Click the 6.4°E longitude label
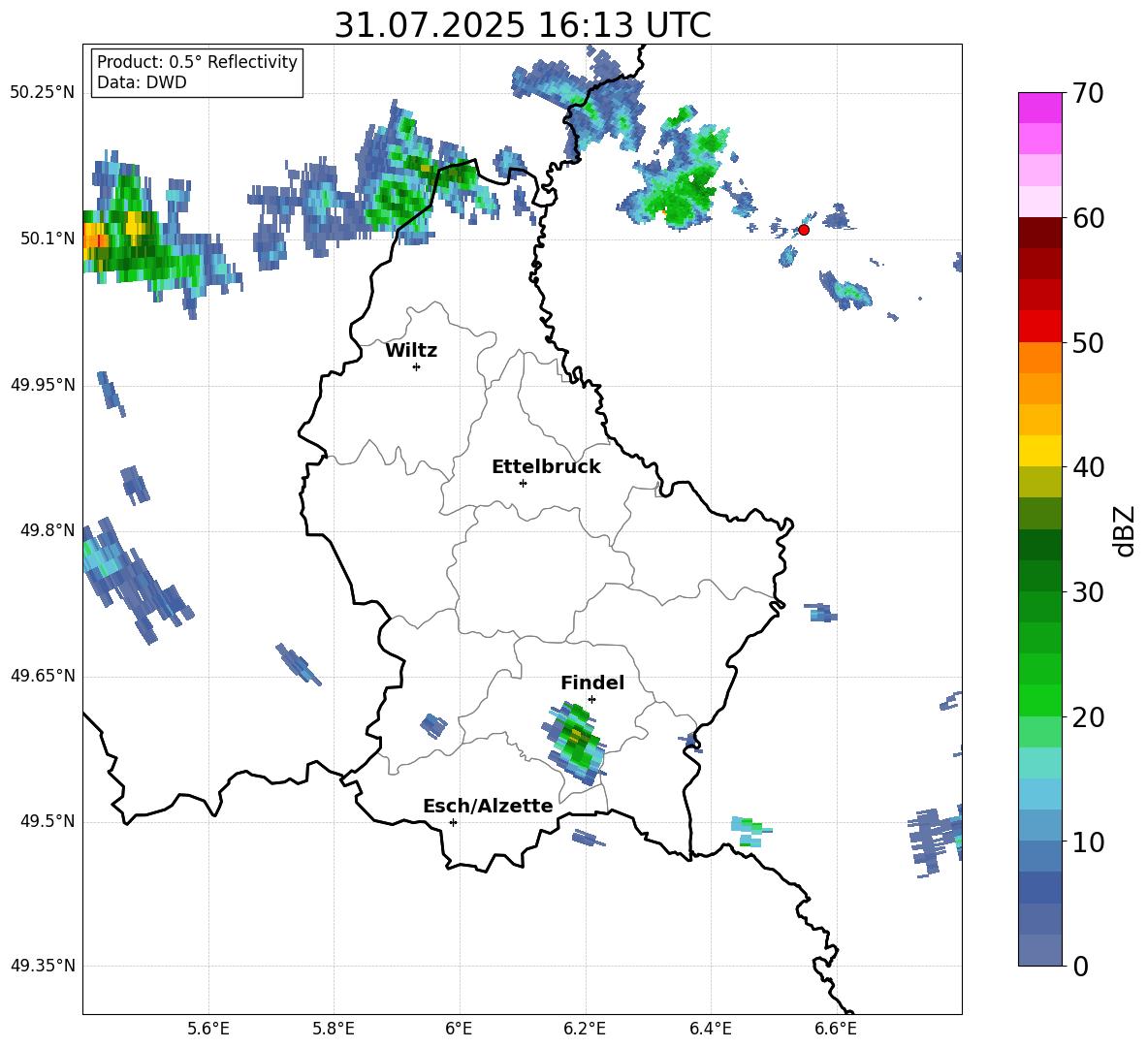1148x1048 pixels. (710, 1029)
